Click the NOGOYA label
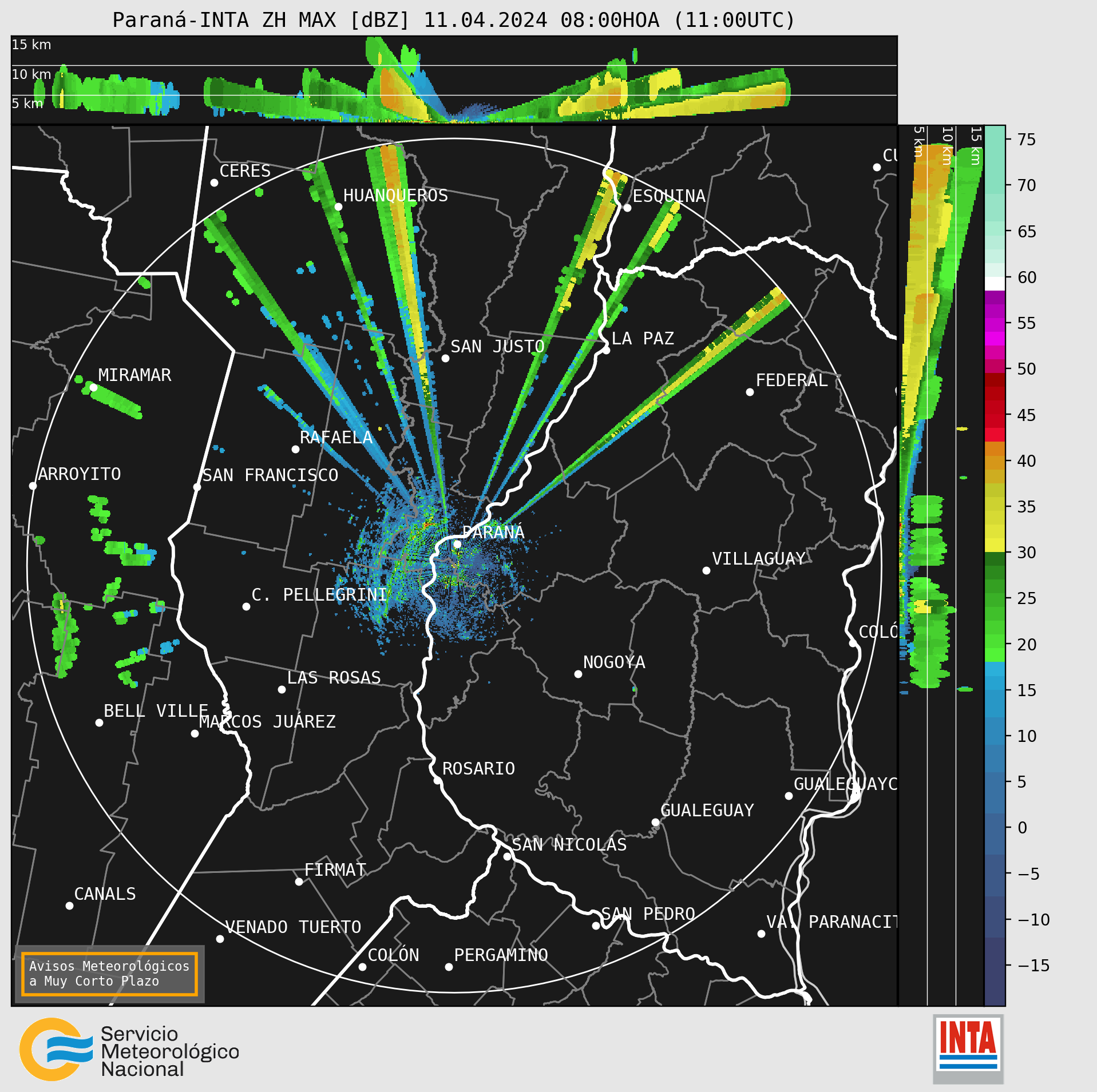This screenshot has width=1097, height=1092. pyautogui.click(x=614, y=662)
